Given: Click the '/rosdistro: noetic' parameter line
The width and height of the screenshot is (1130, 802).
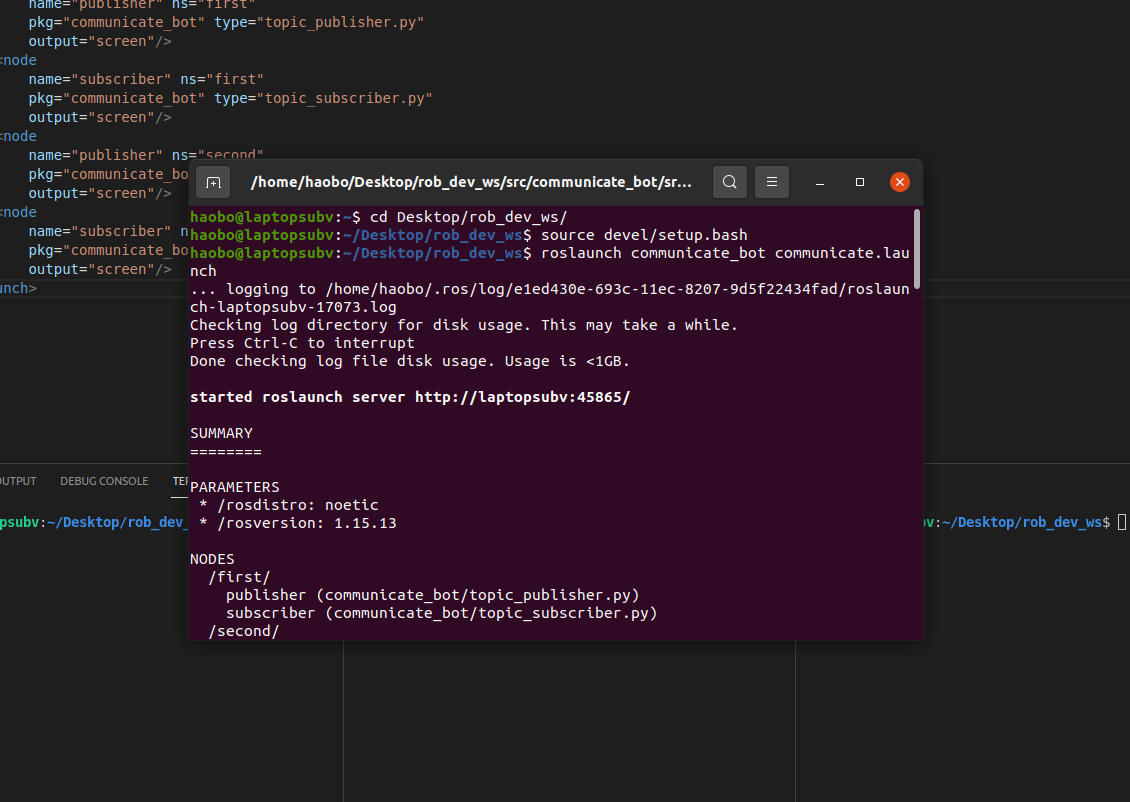Looking at the screenshot, I should pos(289,505).
